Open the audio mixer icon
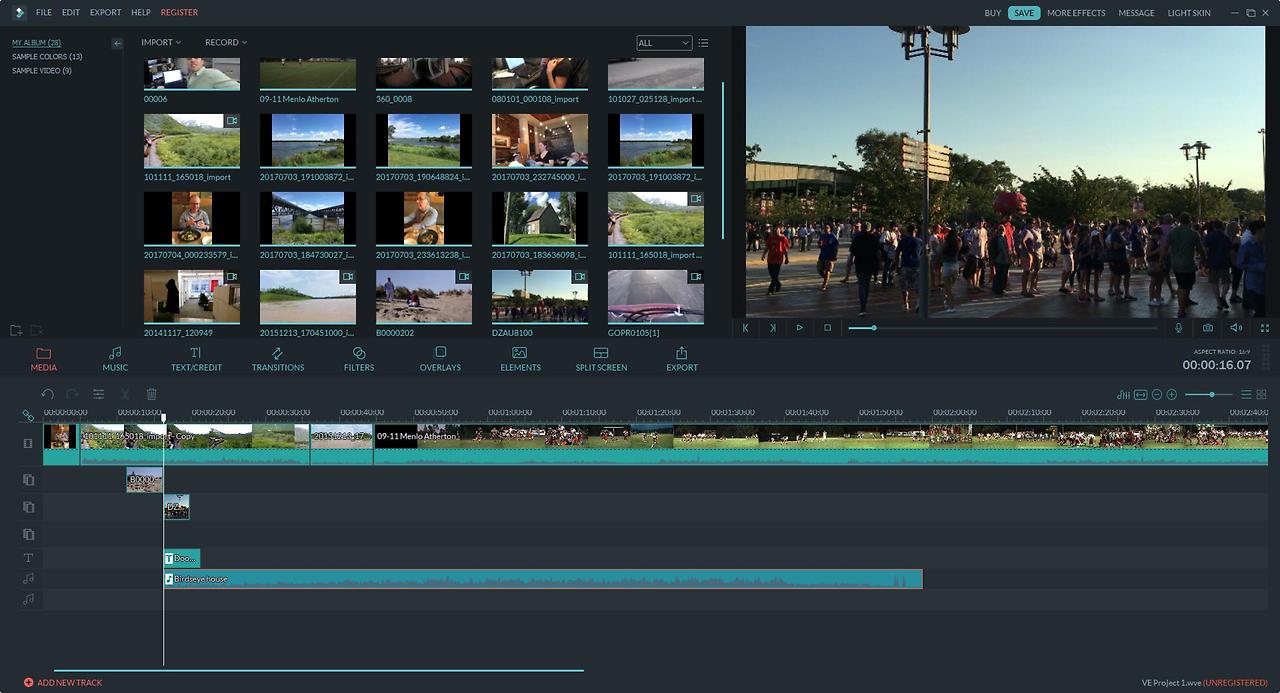 click(1123, 395)
